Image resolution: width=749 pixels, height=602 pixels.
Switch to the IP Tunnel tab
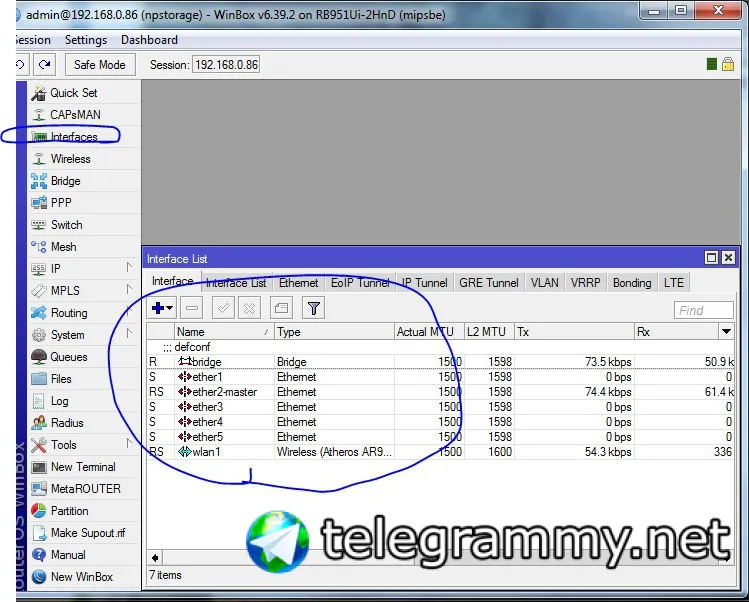coord(425,283)
